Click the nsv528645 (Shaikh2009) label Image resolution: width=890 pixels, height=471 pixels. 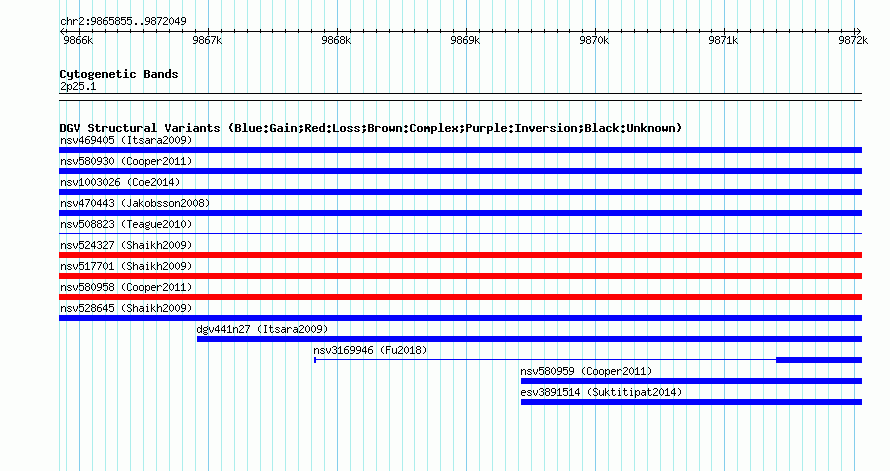[x=126, y=308]
